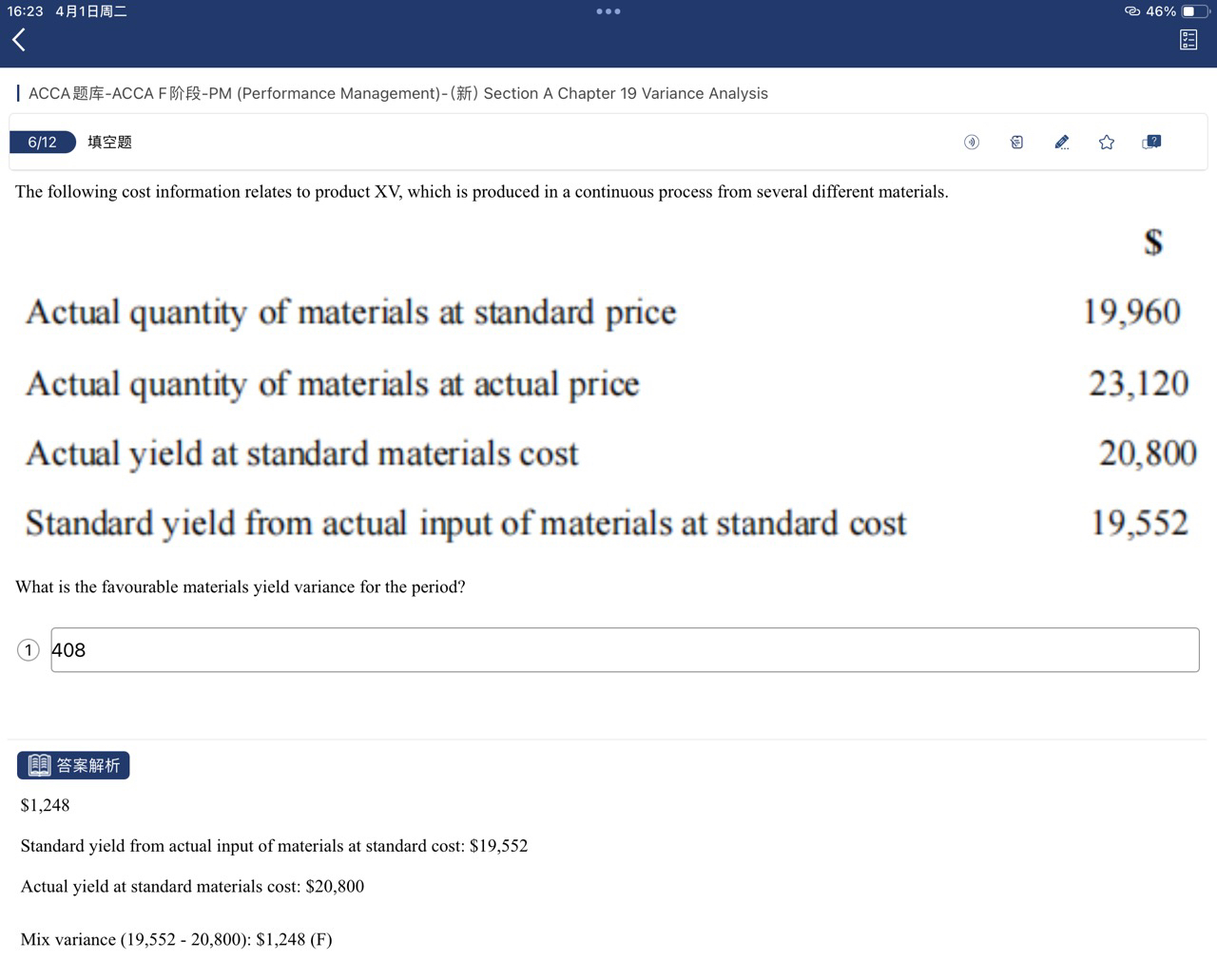Open the question help chat icon

click(1151, 143)
